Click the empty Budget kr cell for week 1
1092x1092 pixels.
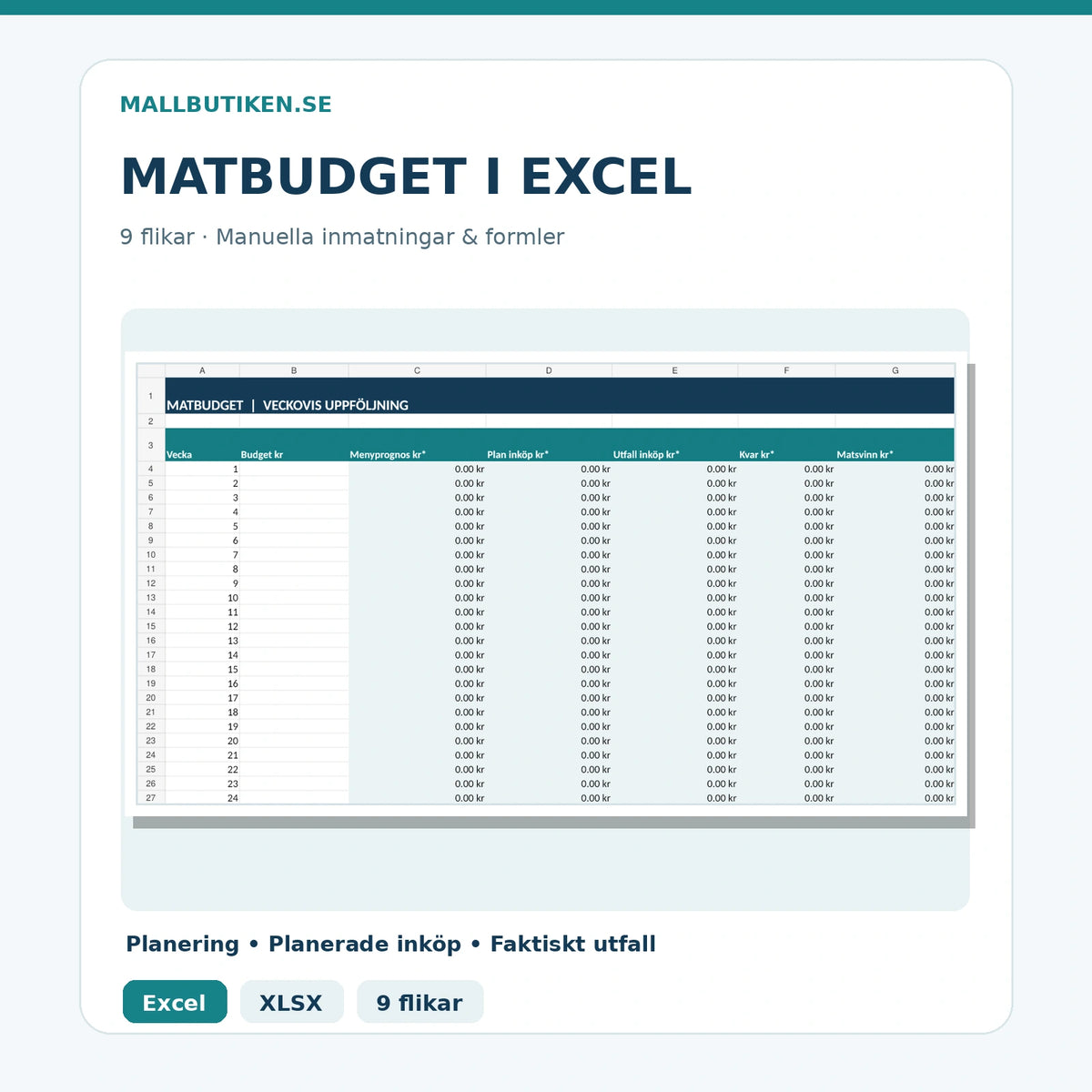(294, 469)
